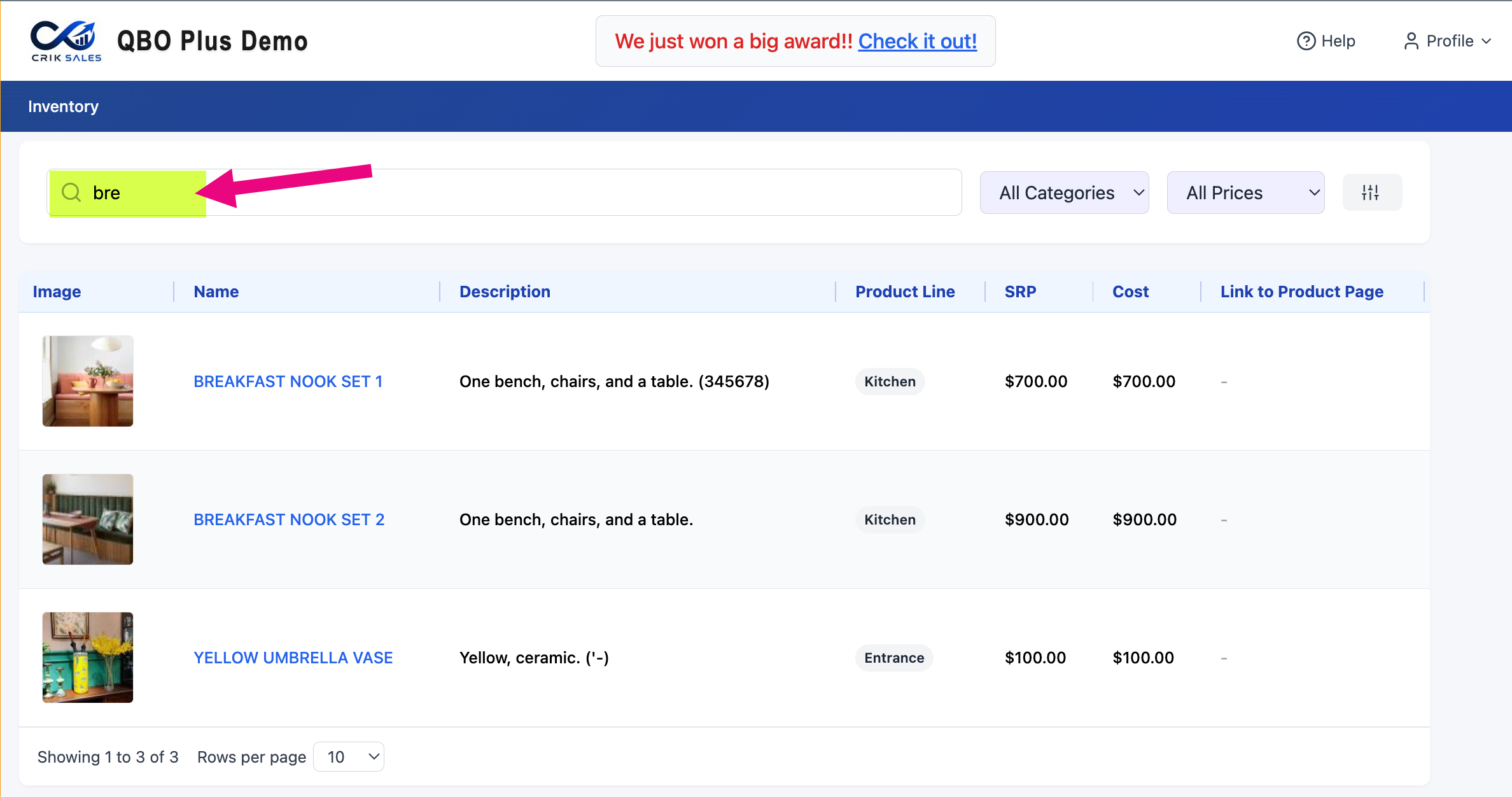Screen dimensions: 1512x797
Task: Click Yellow Umbrella Vase thumbnail
Action: tap(88, 657)
